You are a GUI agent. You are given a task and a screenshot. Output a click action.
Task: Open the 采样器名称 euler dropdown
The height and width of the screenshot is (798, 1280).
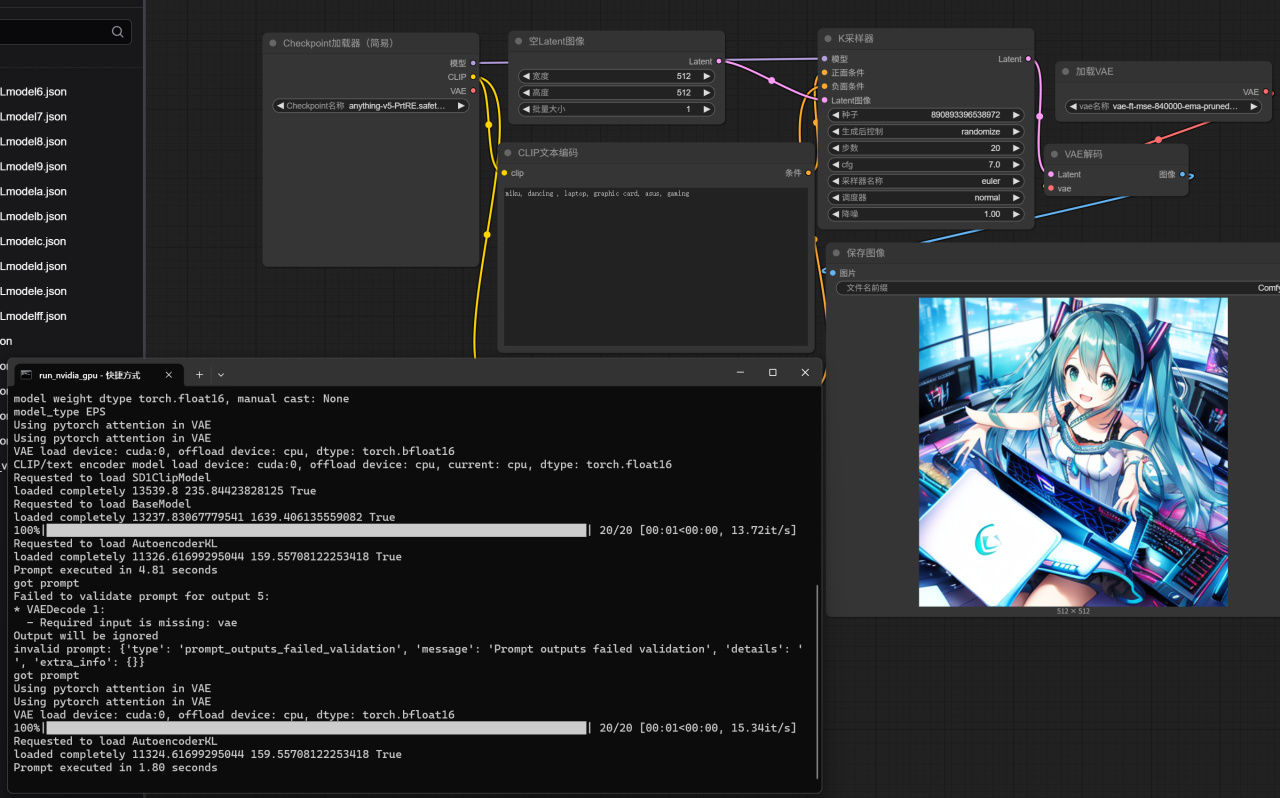point(926,181)
